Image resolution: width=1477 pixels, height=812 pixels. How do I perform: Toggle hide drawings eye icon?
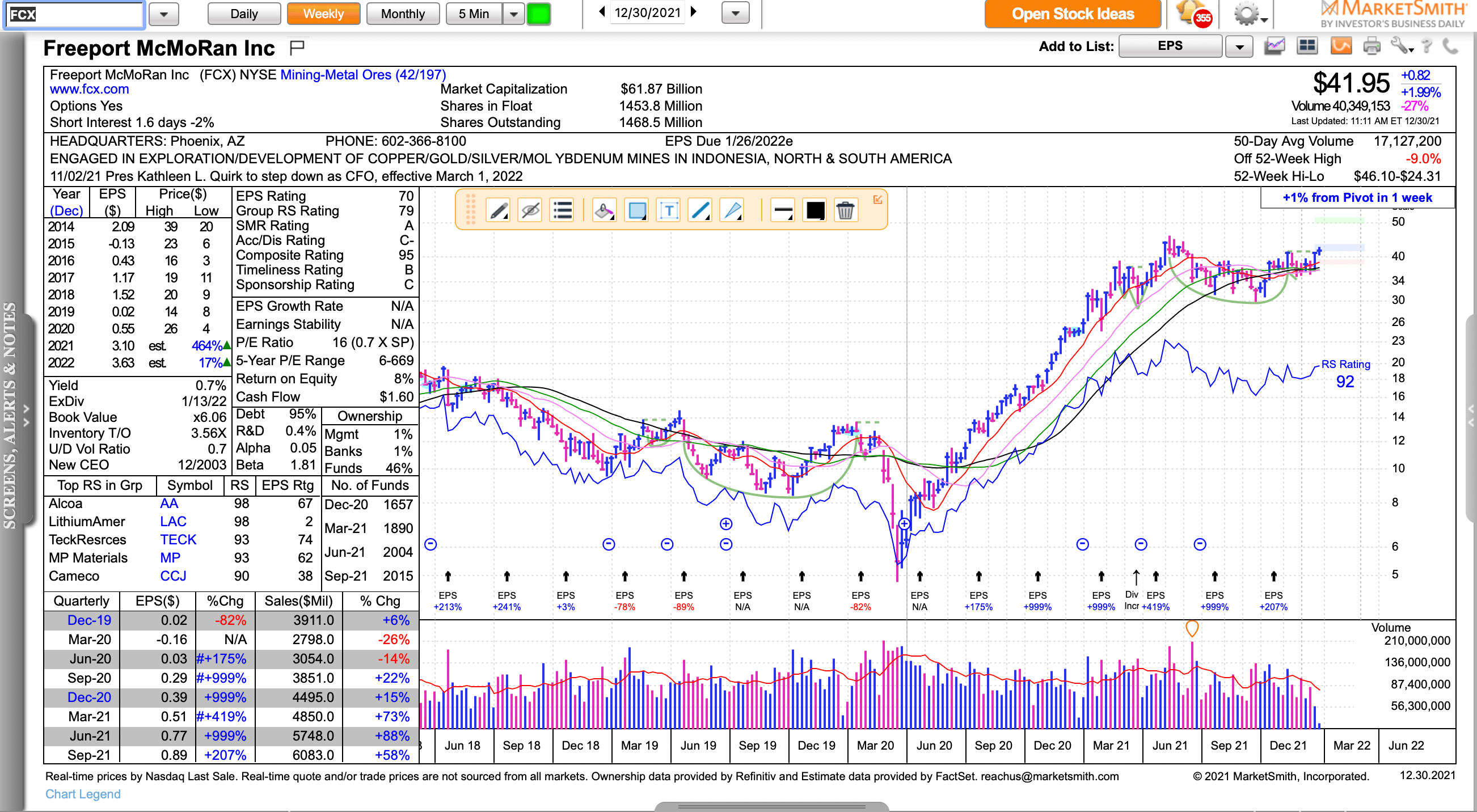(x=530, y=210)
